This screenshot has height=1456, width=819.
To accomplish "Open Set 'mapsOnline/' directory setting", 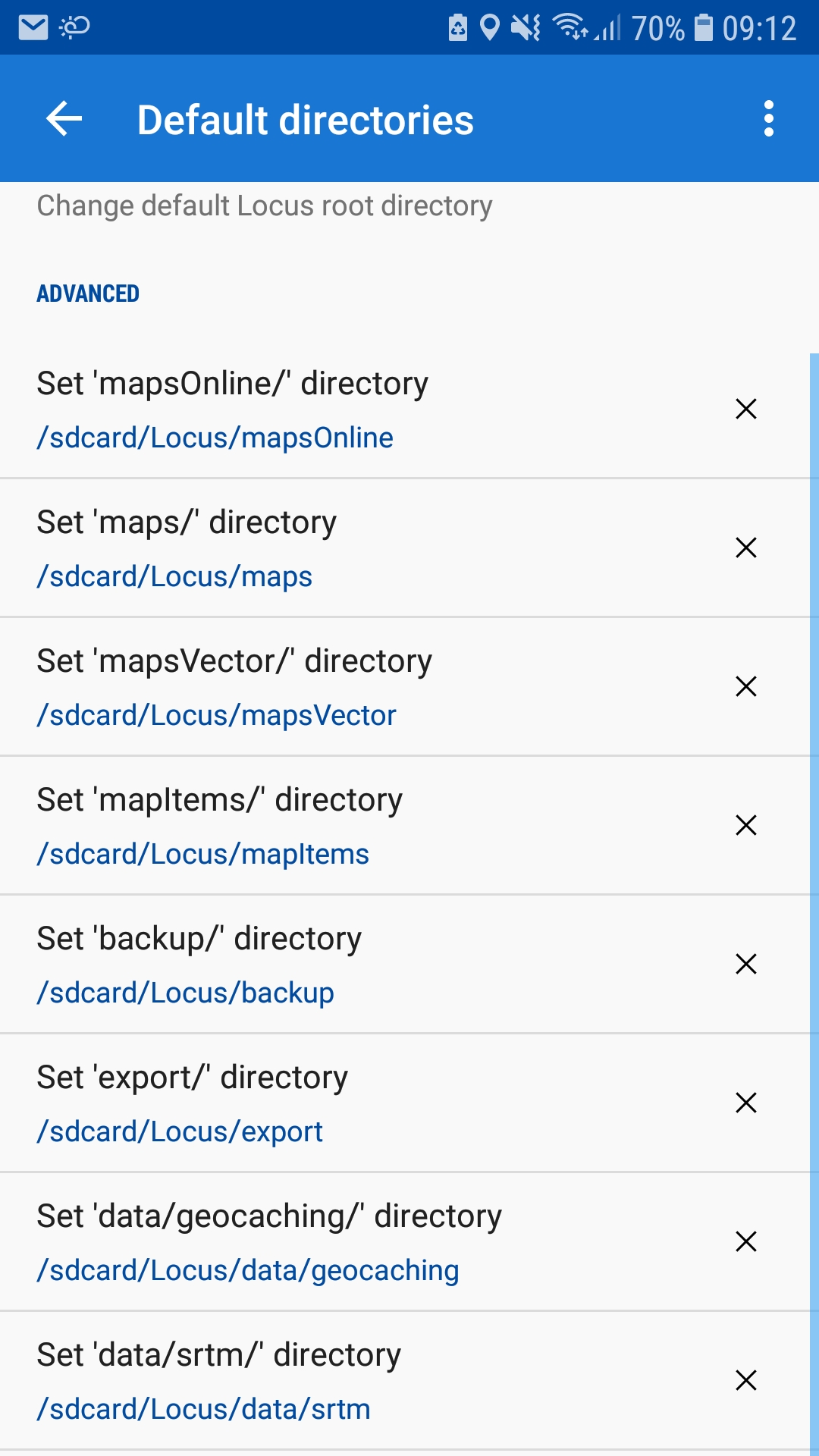I will (x=233, y=384).
